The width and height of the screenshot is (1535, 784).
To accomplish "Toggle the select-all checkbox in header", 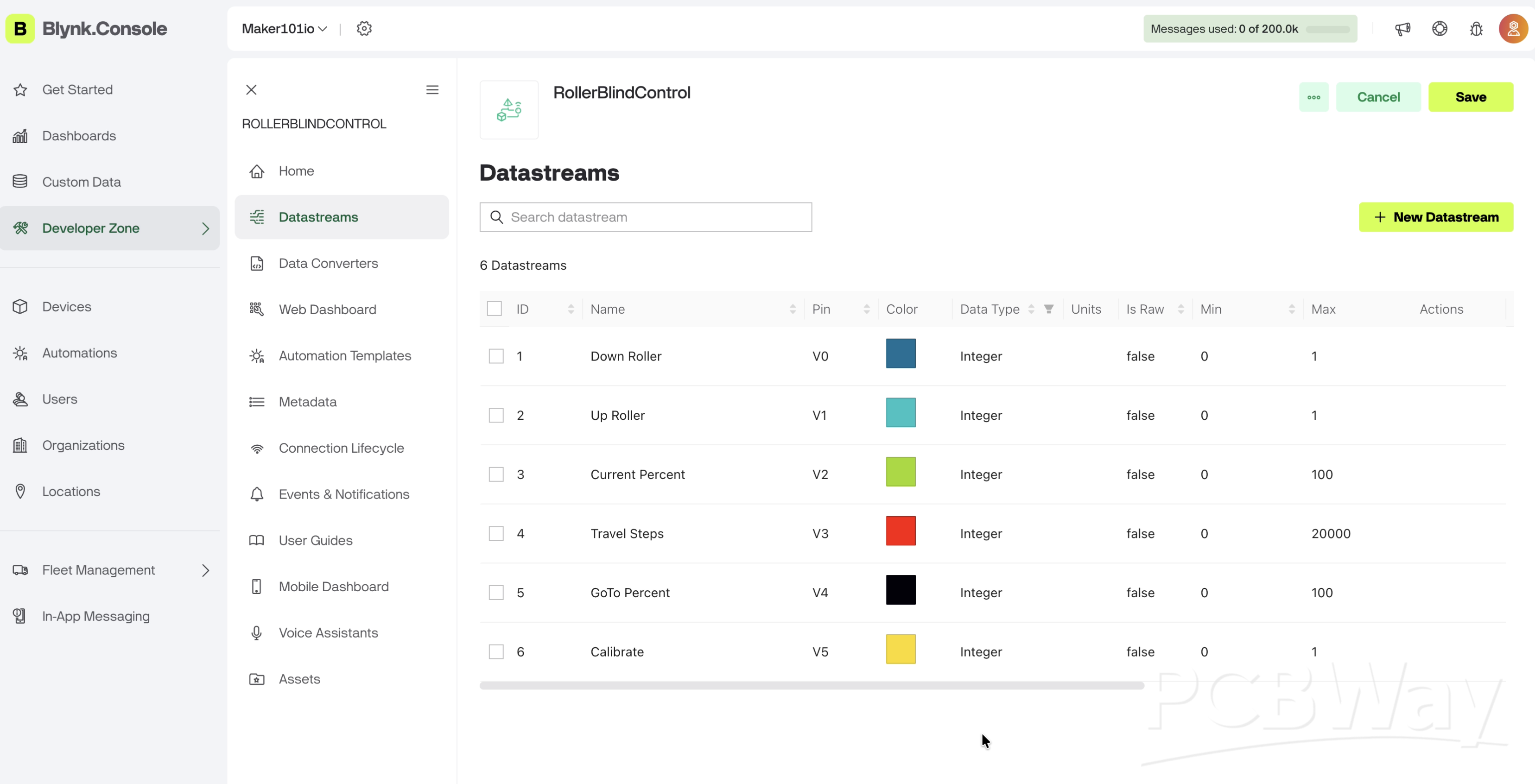I will (x=494, y=309).
